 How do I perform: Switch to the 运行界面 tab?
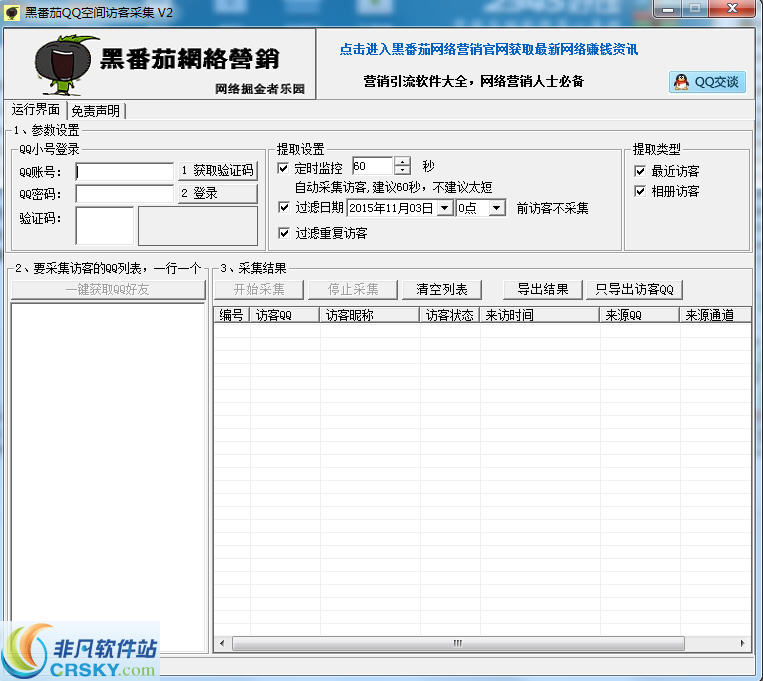click(x=36, y=110)
